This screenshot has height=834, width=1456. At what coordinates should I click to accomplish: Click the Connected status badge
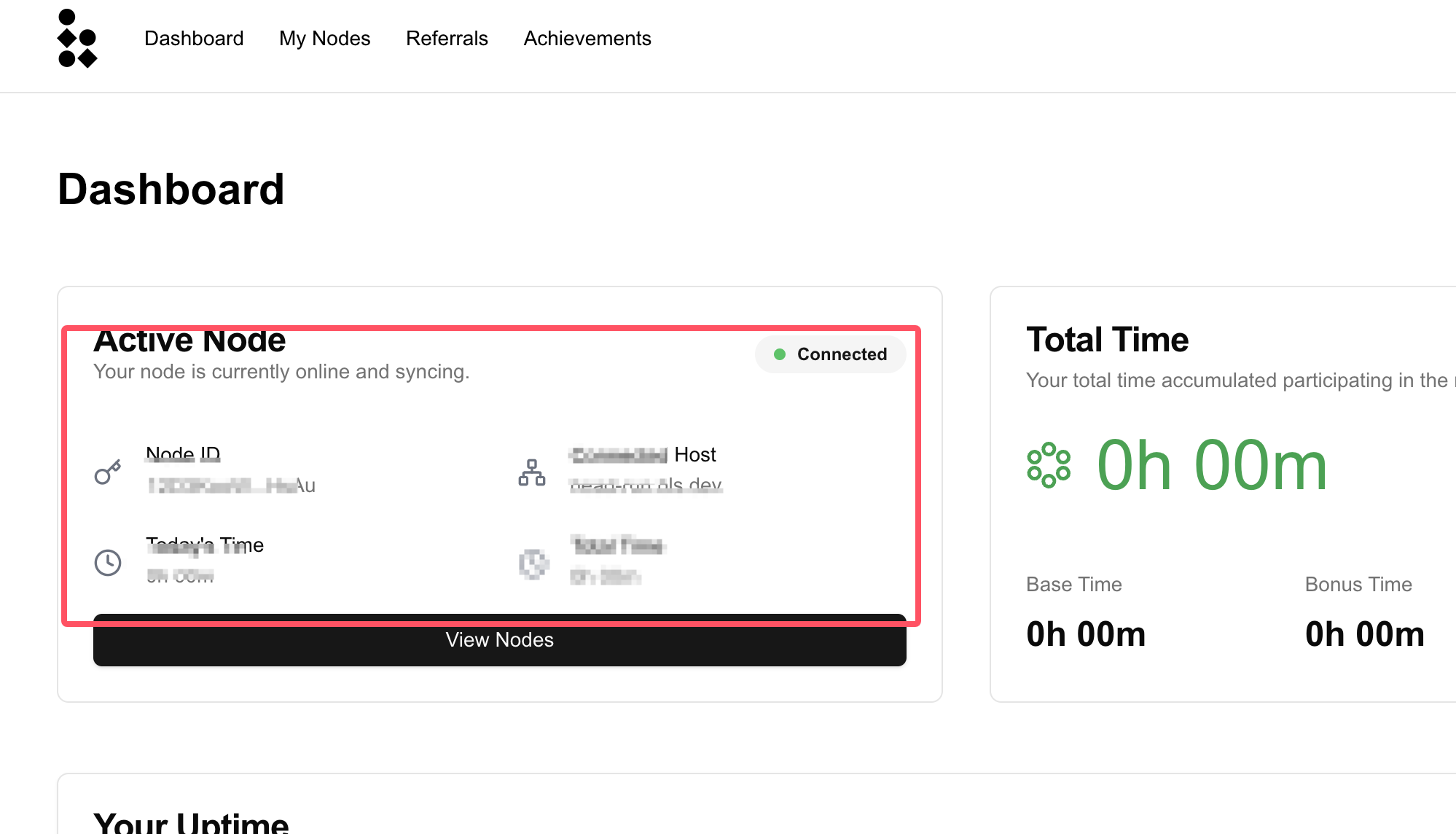(831, 354)
